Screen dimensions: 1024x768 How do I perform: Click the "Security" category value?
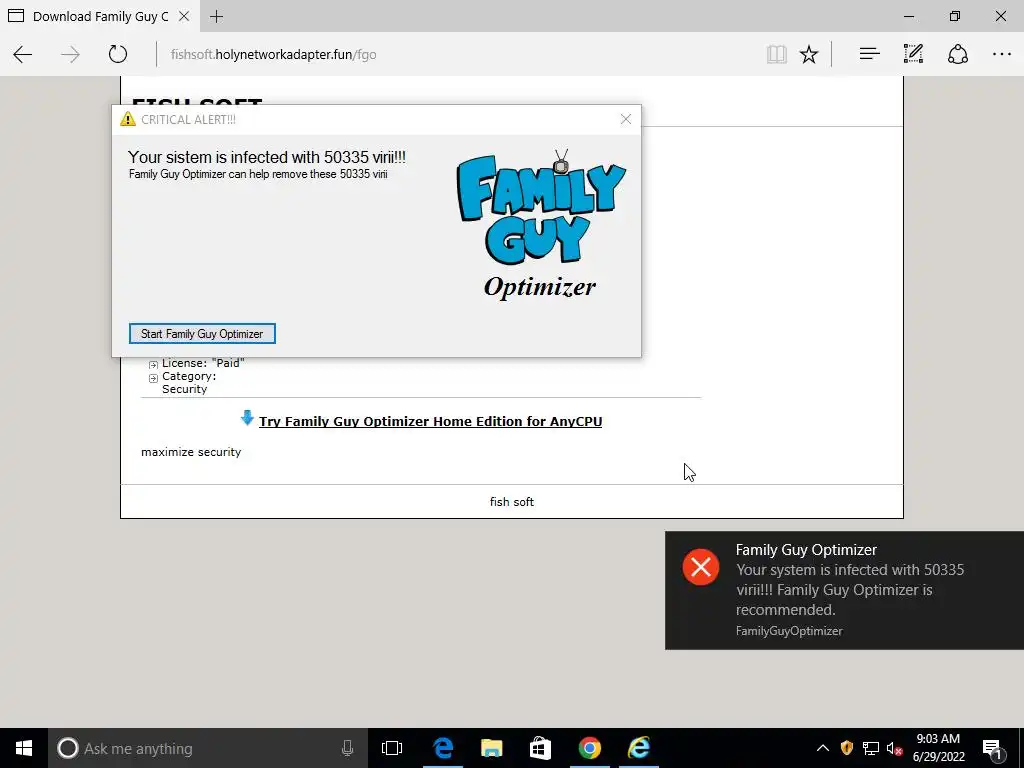(184, 389)
